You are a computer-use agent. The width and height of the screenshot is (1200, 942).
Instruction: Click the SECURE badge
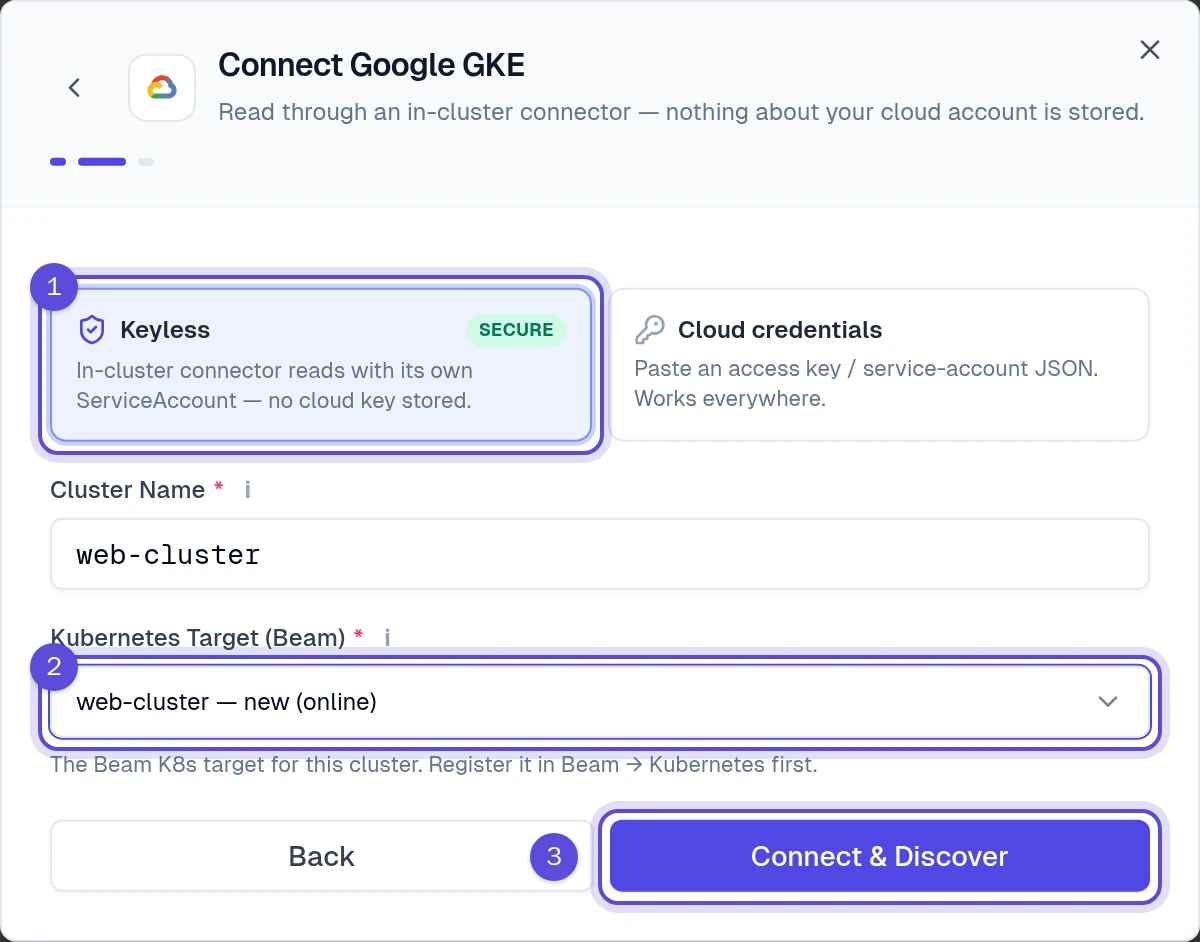pyautogui.click(x=516, y=330)
